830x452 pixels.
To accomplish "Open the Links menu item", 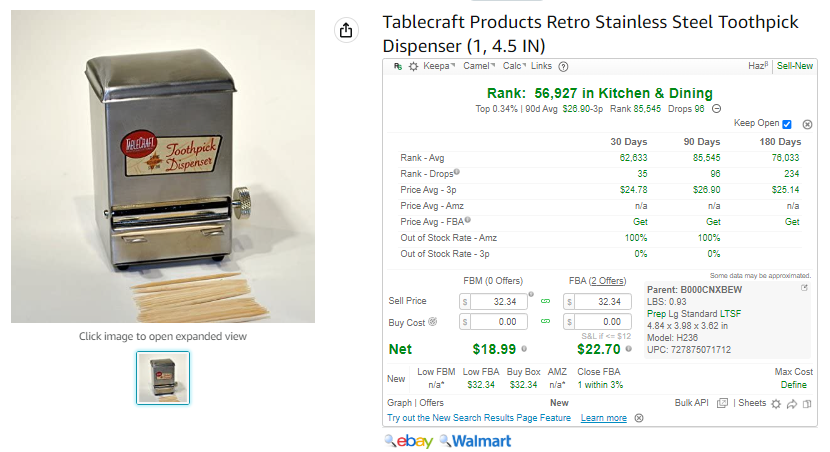I will tap(542, 66).
